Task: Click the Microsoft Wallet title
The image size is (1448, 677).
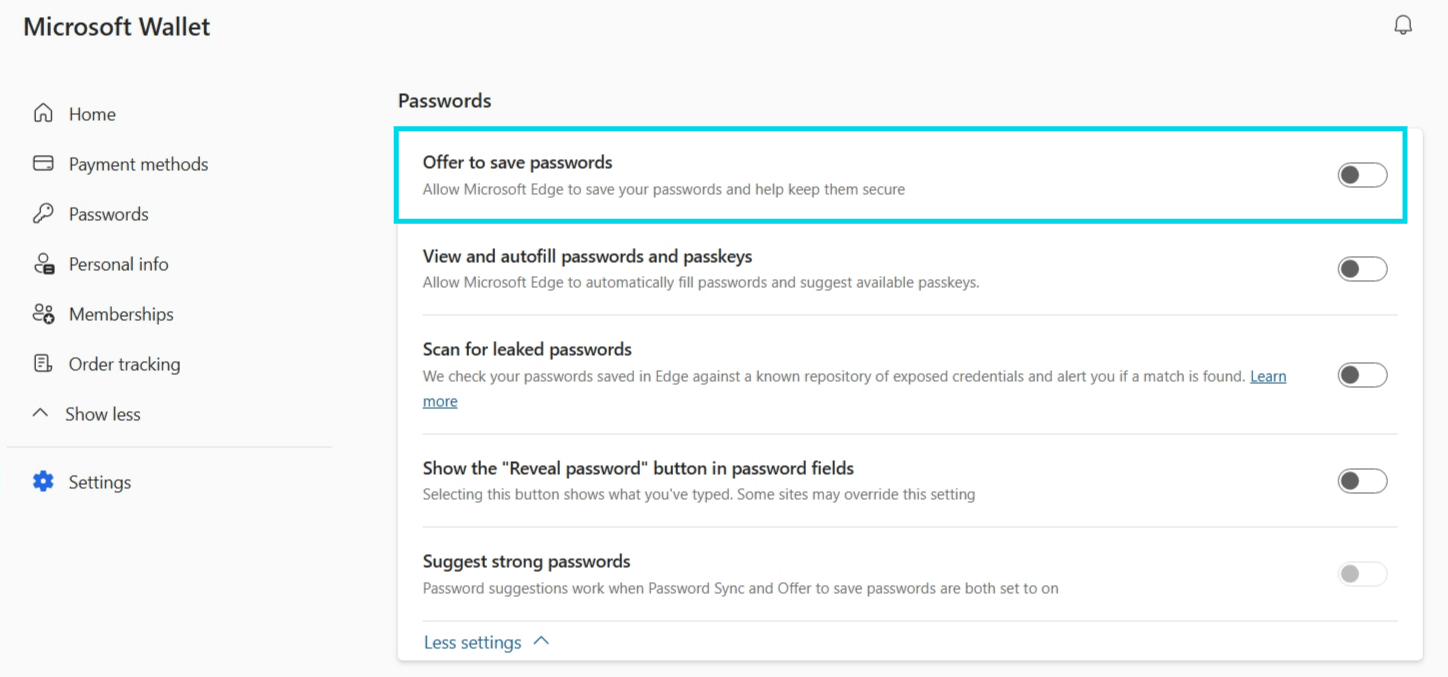Action: 117,27
